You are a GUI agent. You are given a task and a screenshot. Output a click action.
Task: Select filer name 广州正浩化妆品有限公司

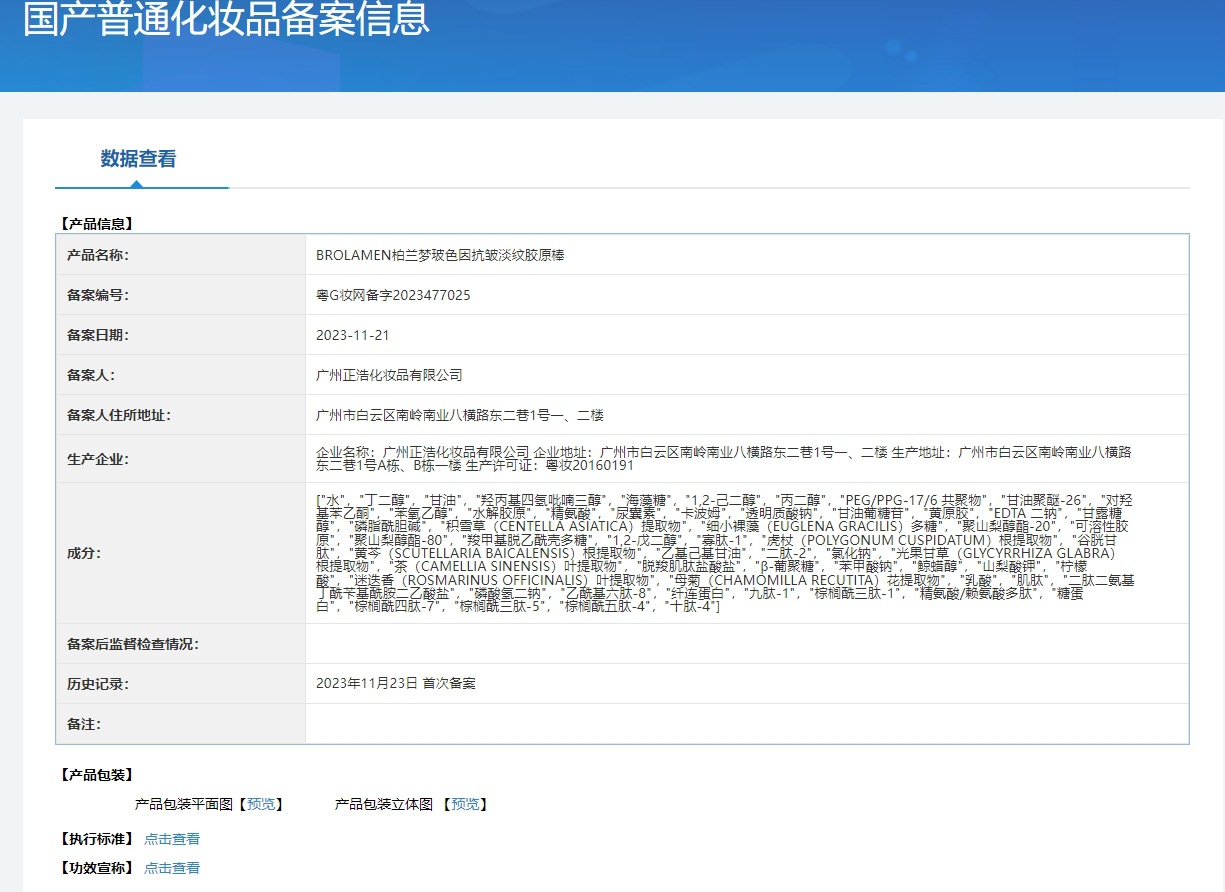pyautogui.click(x=389, y=375)
